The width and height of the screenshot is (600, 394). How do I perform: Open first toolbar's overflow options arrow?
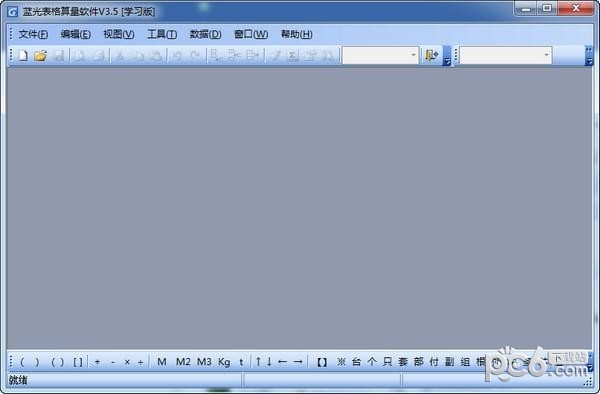(x=447, y=56)
